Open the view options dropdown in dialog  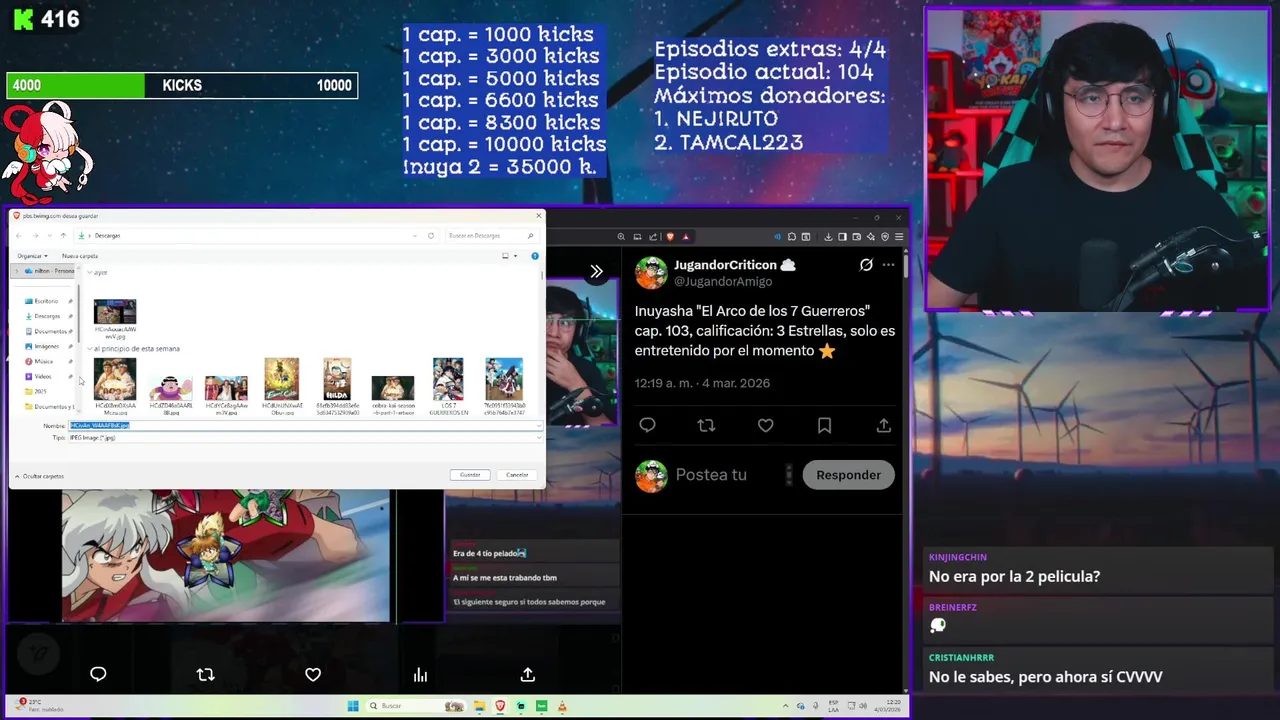click(x=516, y=256)
